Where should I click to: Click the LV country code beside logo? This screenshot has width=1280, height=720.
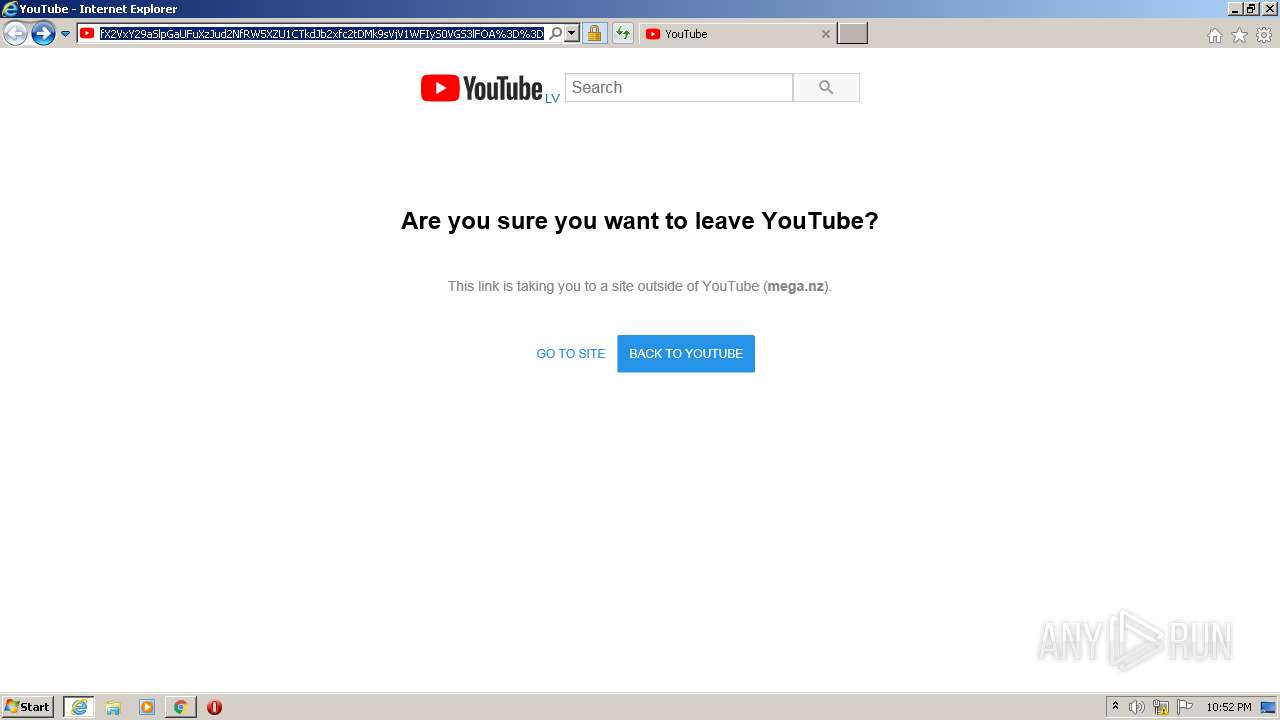pos(552,98)
